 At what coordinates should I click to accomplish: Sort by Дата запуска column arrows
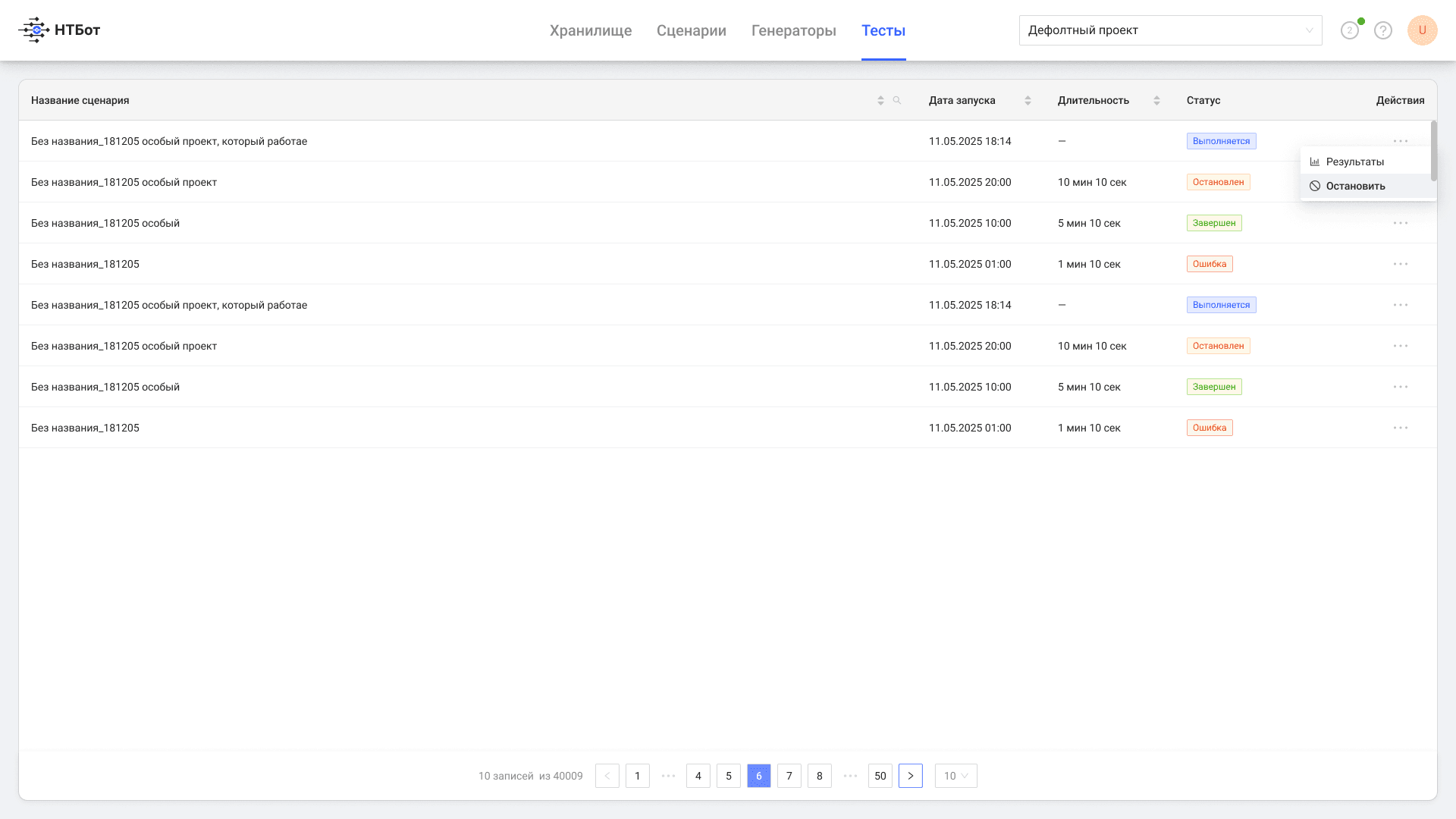click(x=1028, y=100)
